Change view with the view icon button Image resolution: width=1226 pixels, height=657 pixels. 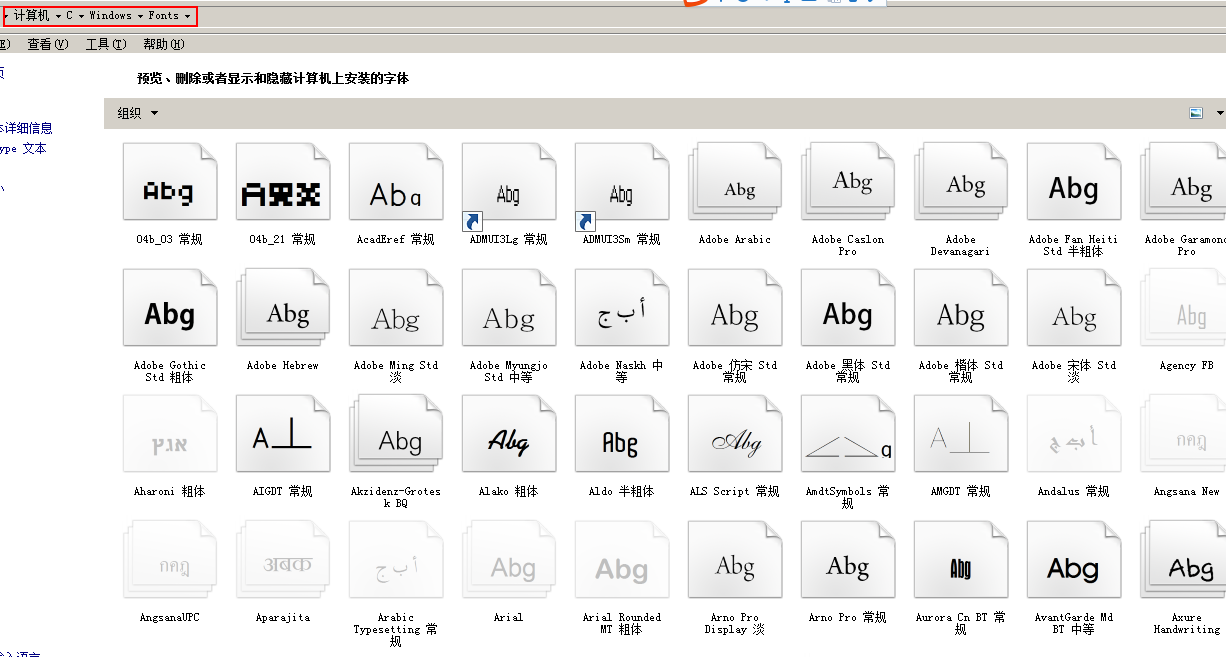point(1196,113)
